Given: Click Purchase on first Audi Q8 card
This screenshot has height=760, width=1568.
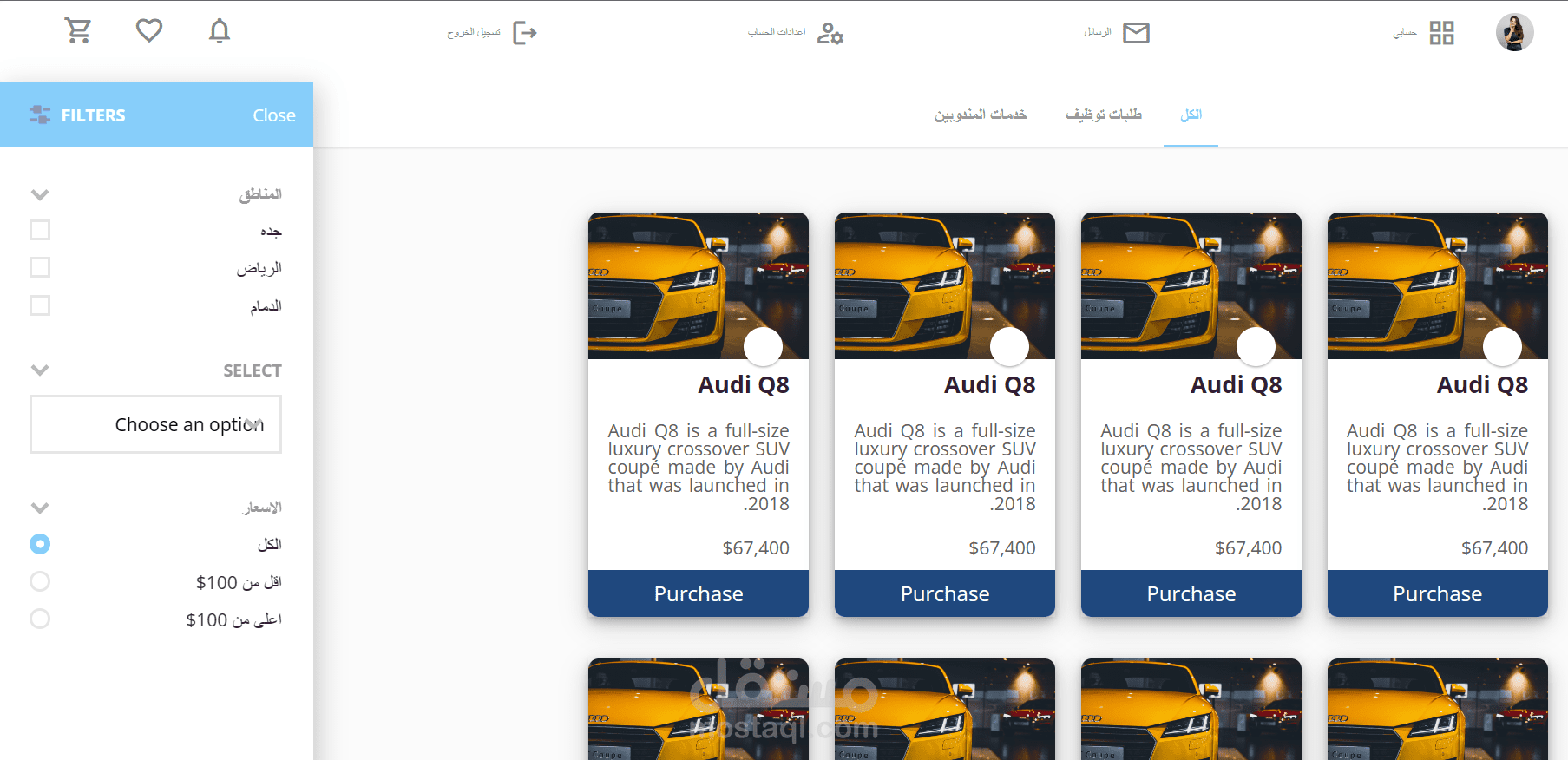Looking at the screenshot, I should (x=699, y=593).
